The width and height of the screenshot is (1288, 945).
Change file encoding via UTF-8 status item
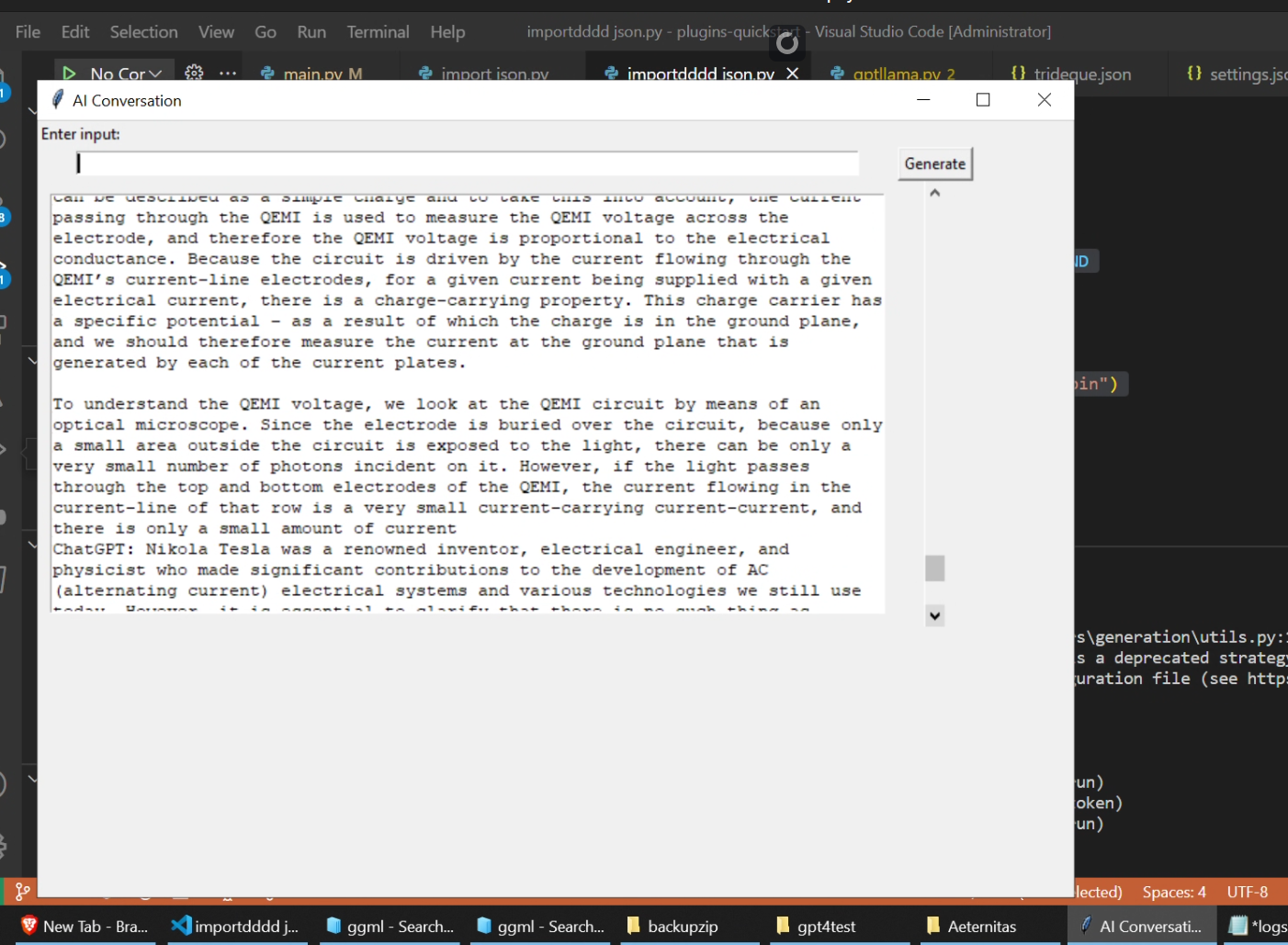1247,891
